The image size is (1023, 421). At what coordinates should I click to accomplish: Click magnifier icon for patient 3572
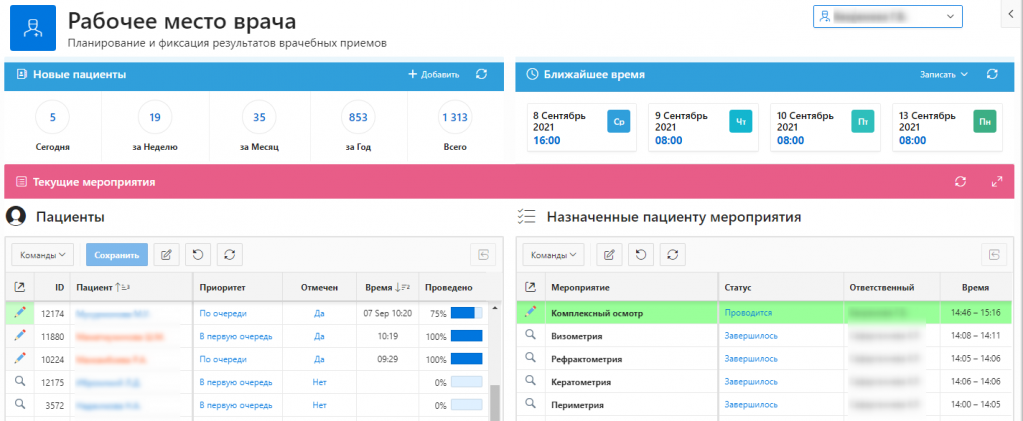coord(20,404)
